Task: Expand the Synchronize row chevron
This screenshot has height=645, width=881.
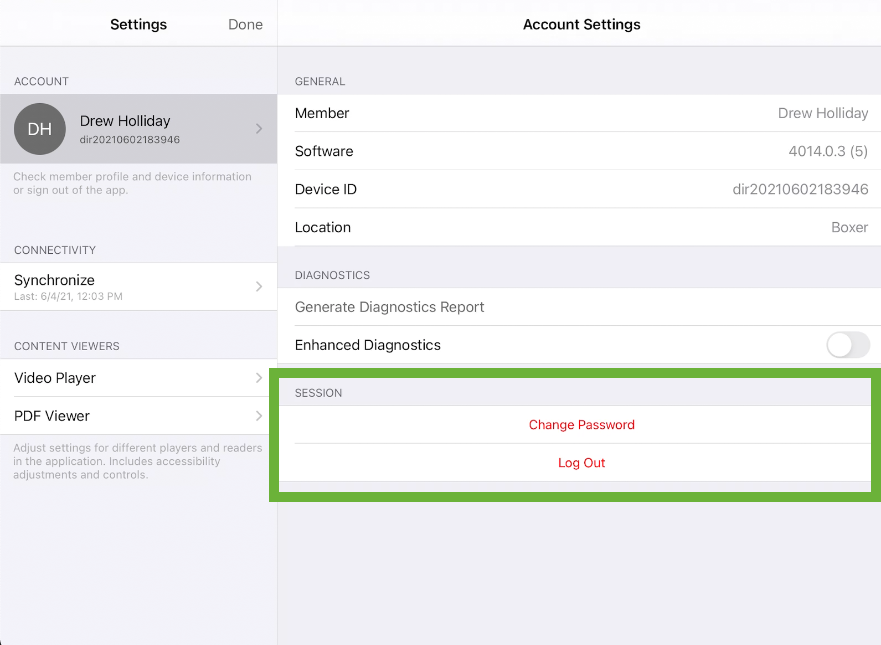Action: click(259, 287)
